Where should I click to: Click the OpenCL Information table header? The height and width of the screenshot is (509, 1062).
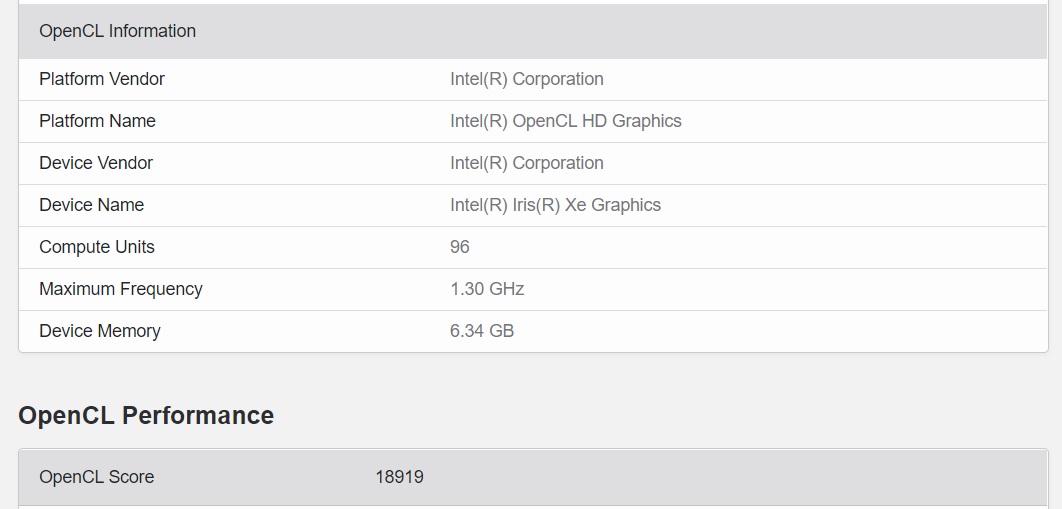point(118,31)
